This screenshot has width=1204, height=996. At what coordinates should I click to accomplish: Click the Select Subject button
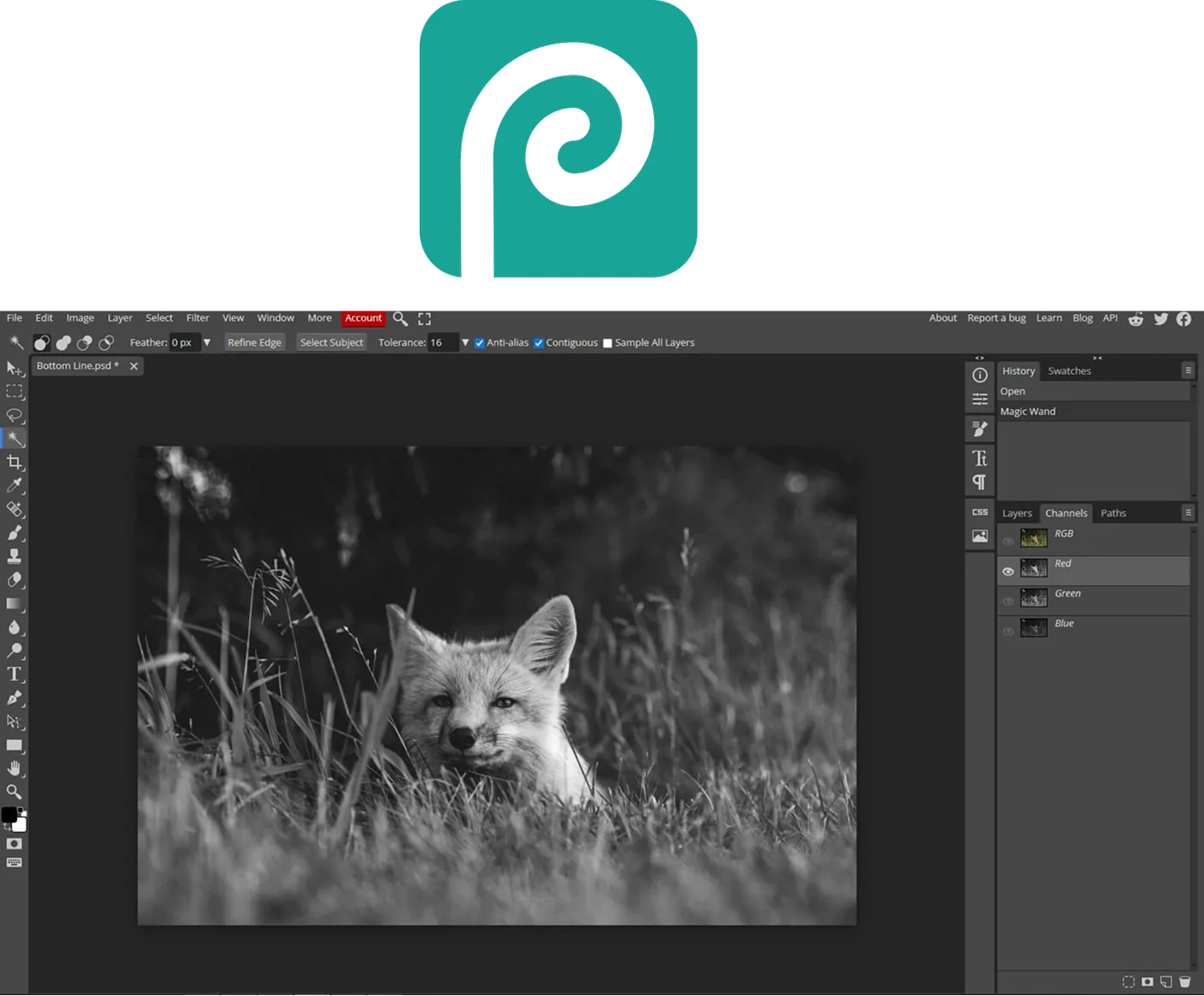332,343
